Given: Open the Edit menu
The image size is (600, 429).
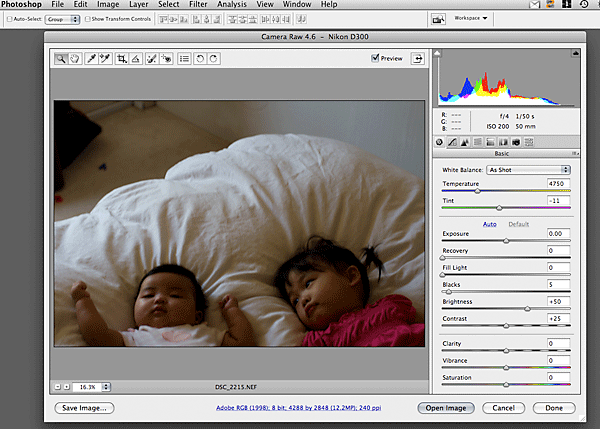Looking at the screenshot, I should click(x=80, y=4).
